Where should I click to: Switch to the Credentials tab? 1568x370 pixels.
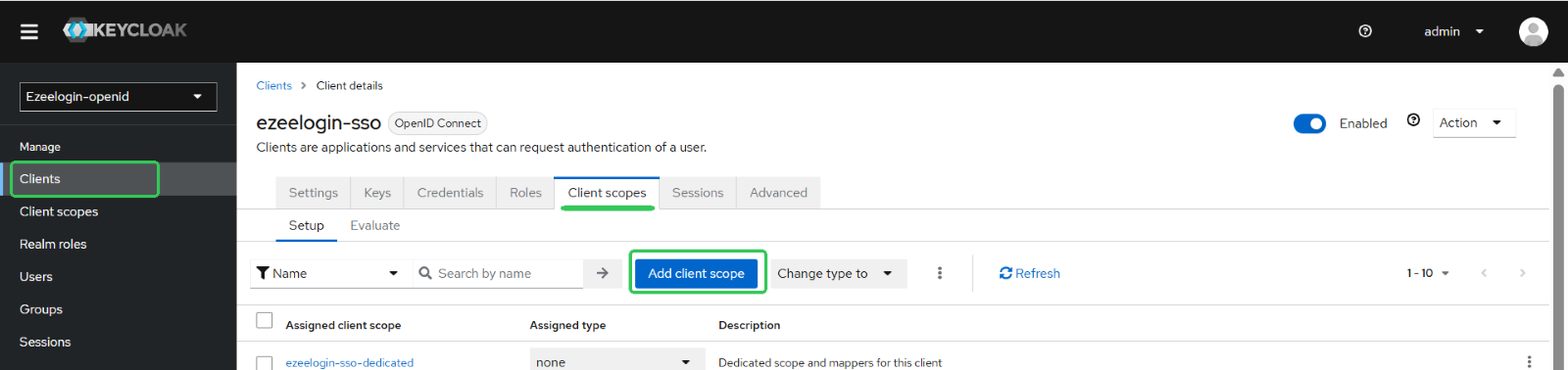[450, 193]
